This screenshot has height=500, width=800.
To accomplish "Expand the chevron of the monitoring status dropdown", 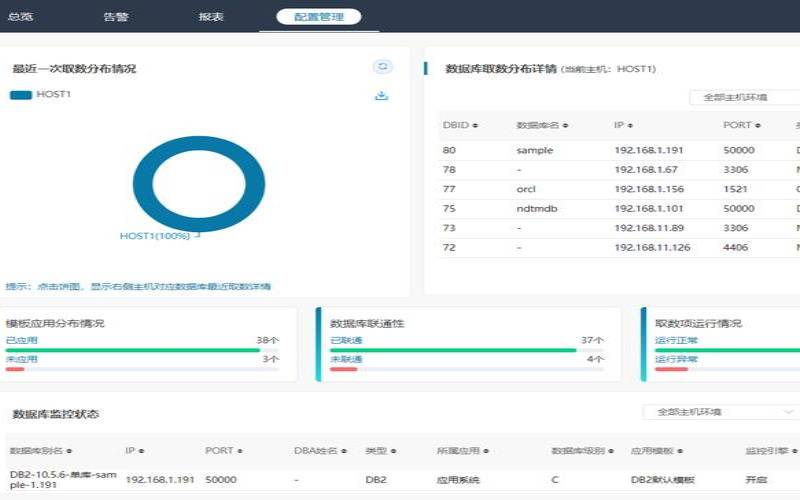I will (788, 411).
